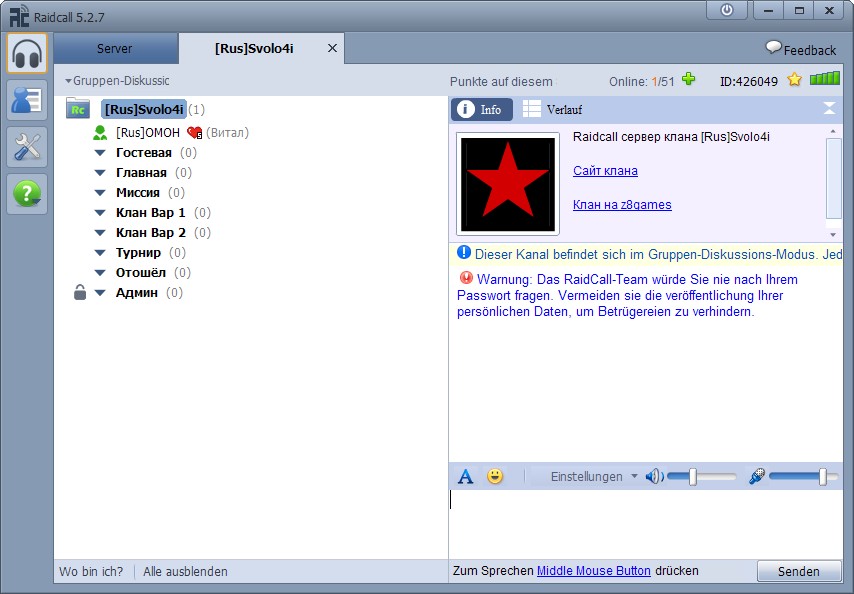Screen dimensions: 854x594
Task: Click the power button in the title bar
Action: tap(727, 10)
